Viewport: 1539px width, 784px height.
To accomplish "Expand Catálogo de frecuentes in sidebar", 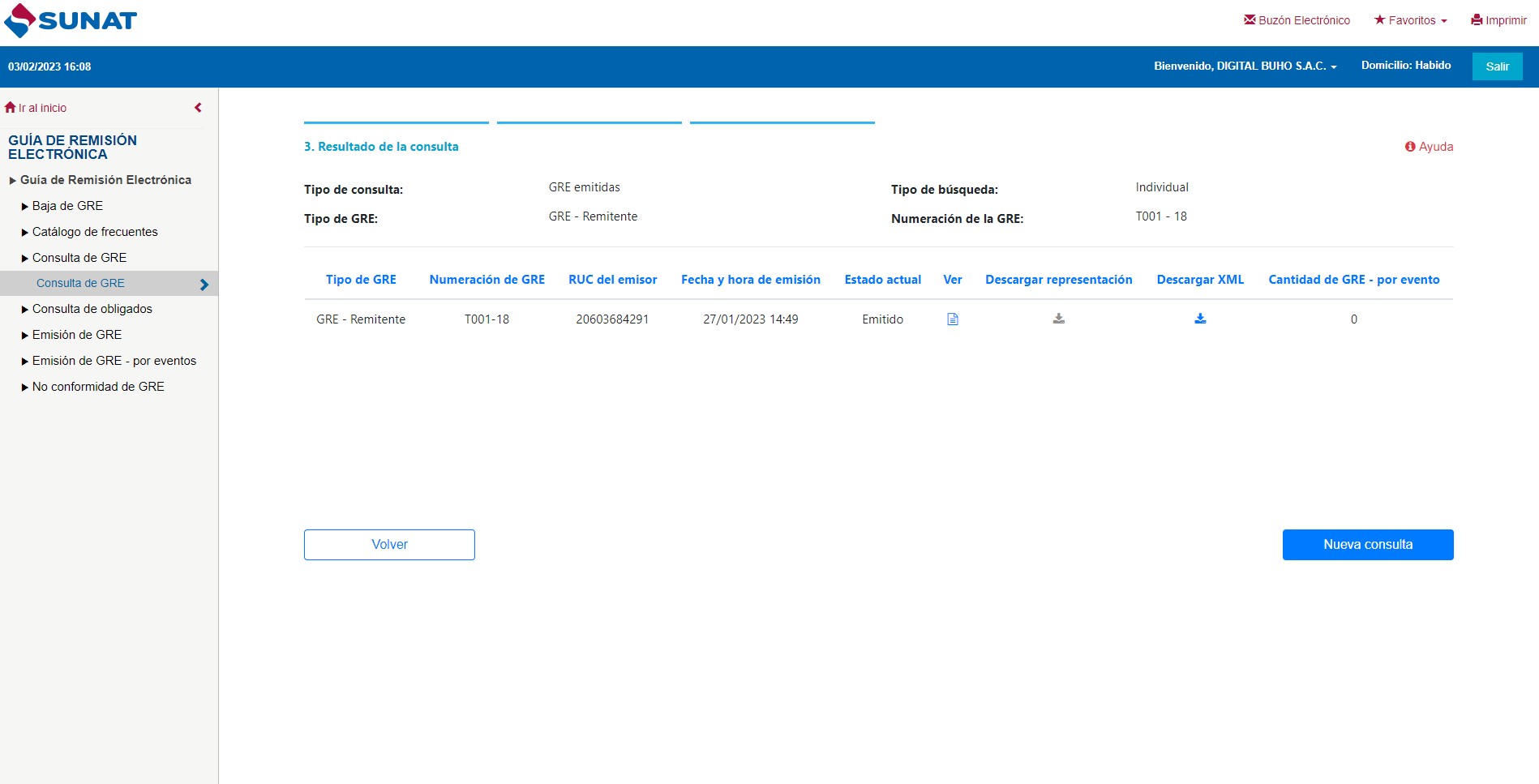I will click(x=94, y=232).
